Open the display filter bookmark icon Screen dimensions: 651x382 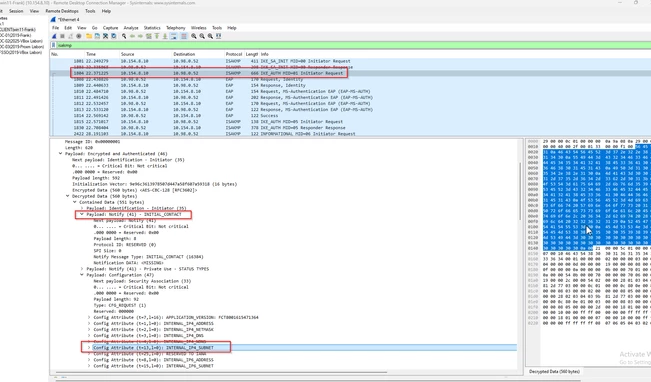point(53,45)
